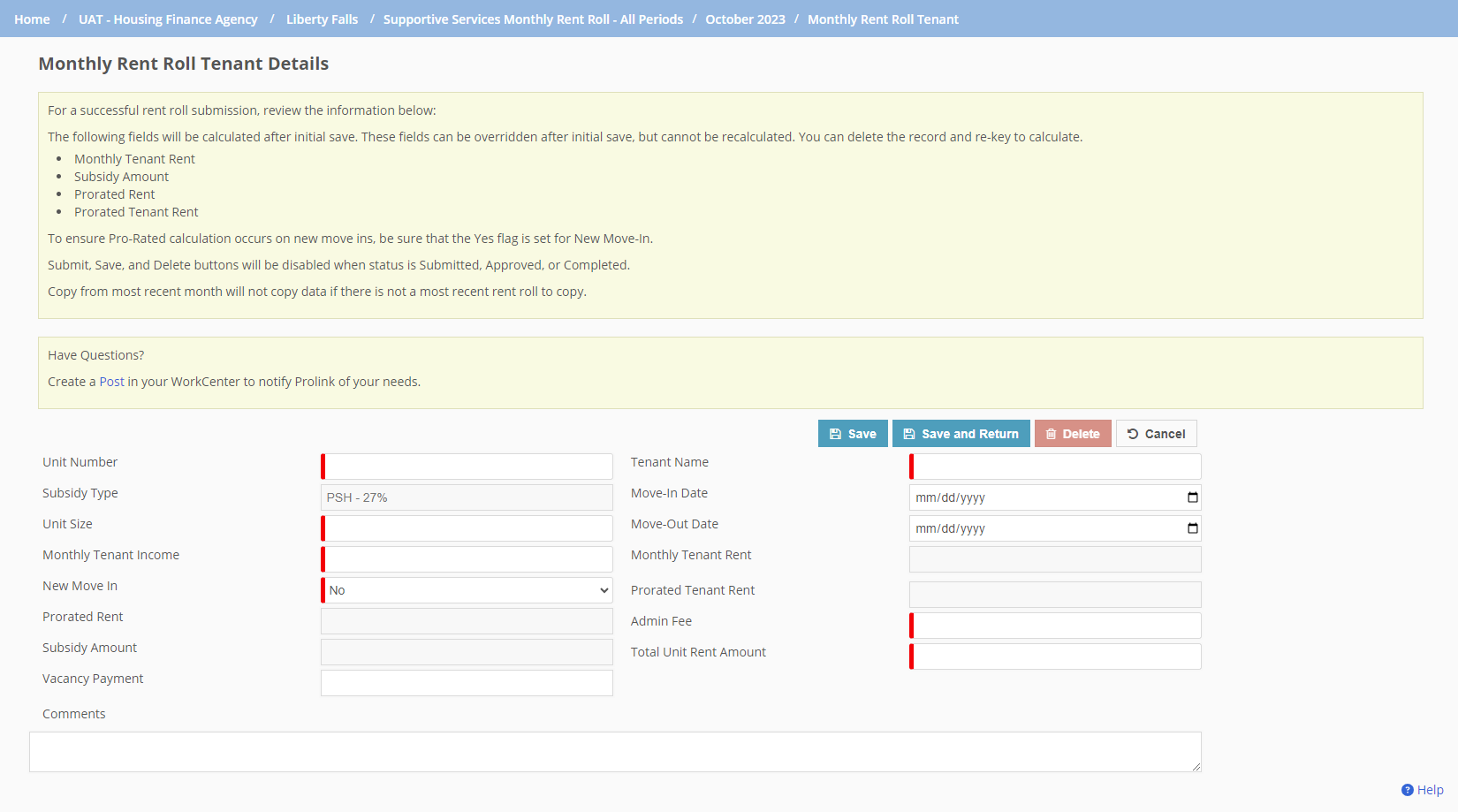This screenshot has height=812, width=1458.
Task: Navigate to Liberty Falls breadcrumb link
Action: 322,19
